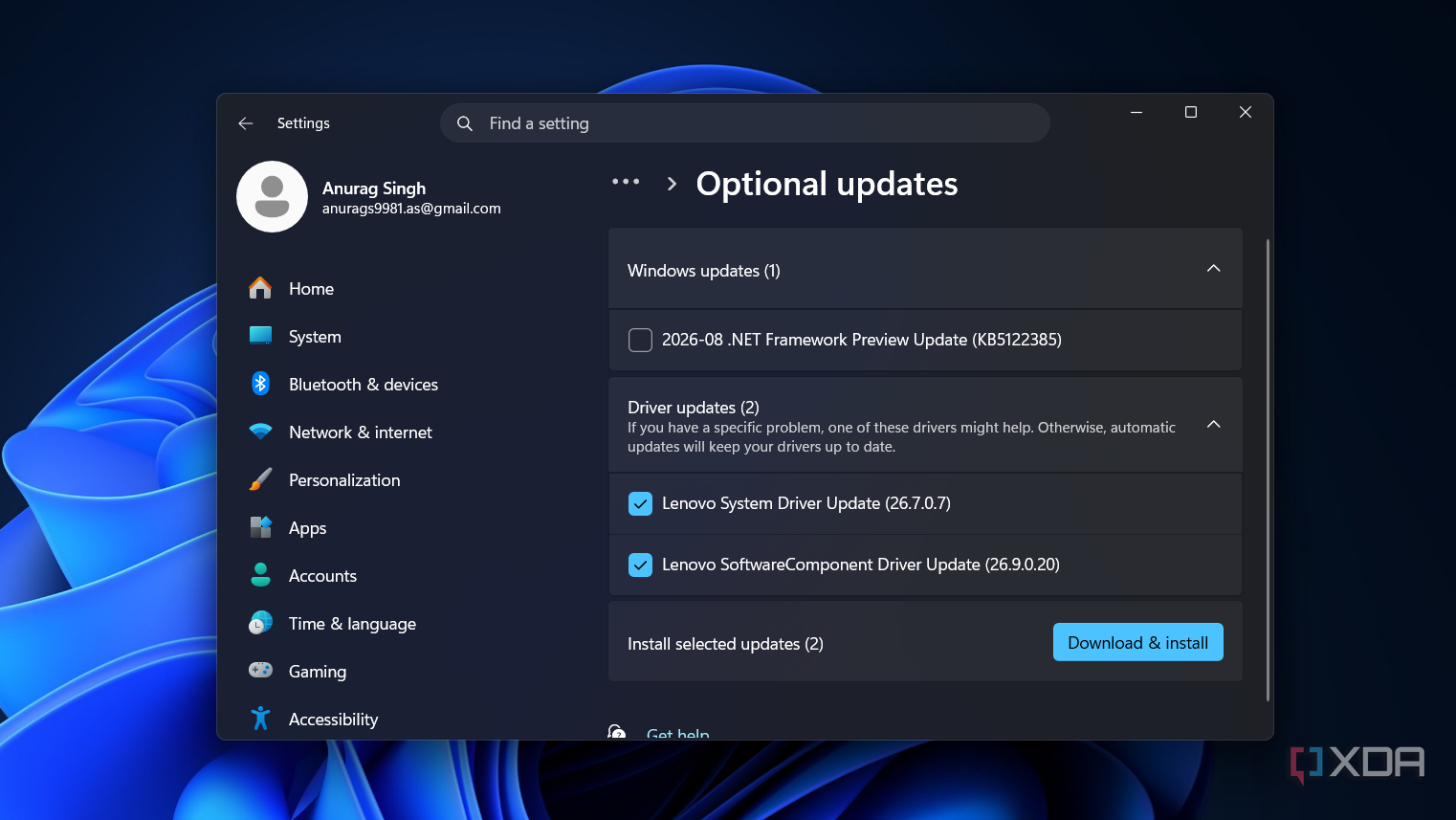
Task: Maximize the Settings window
Action: pos(1191,112)
